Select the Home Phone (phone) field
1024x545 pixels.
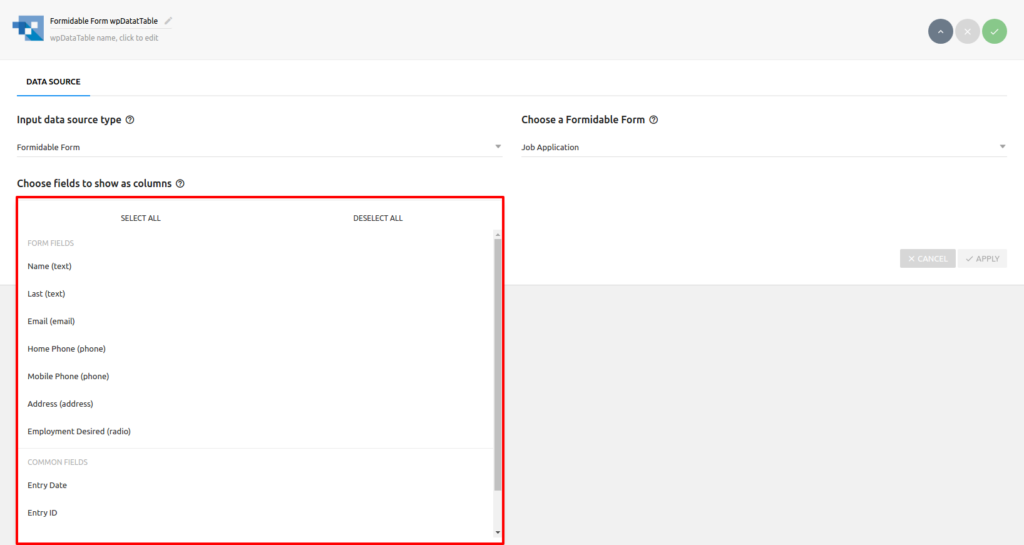(256, 349)
